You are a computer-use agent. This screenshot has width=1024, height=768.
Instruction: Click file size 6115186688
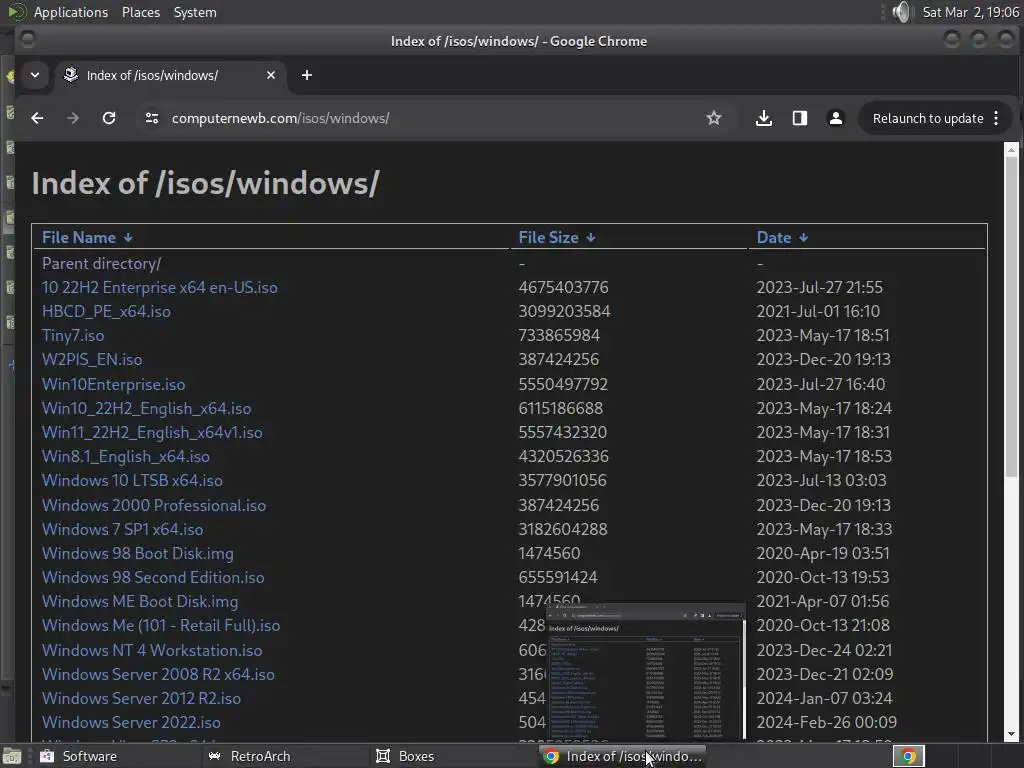coord(561,408)
